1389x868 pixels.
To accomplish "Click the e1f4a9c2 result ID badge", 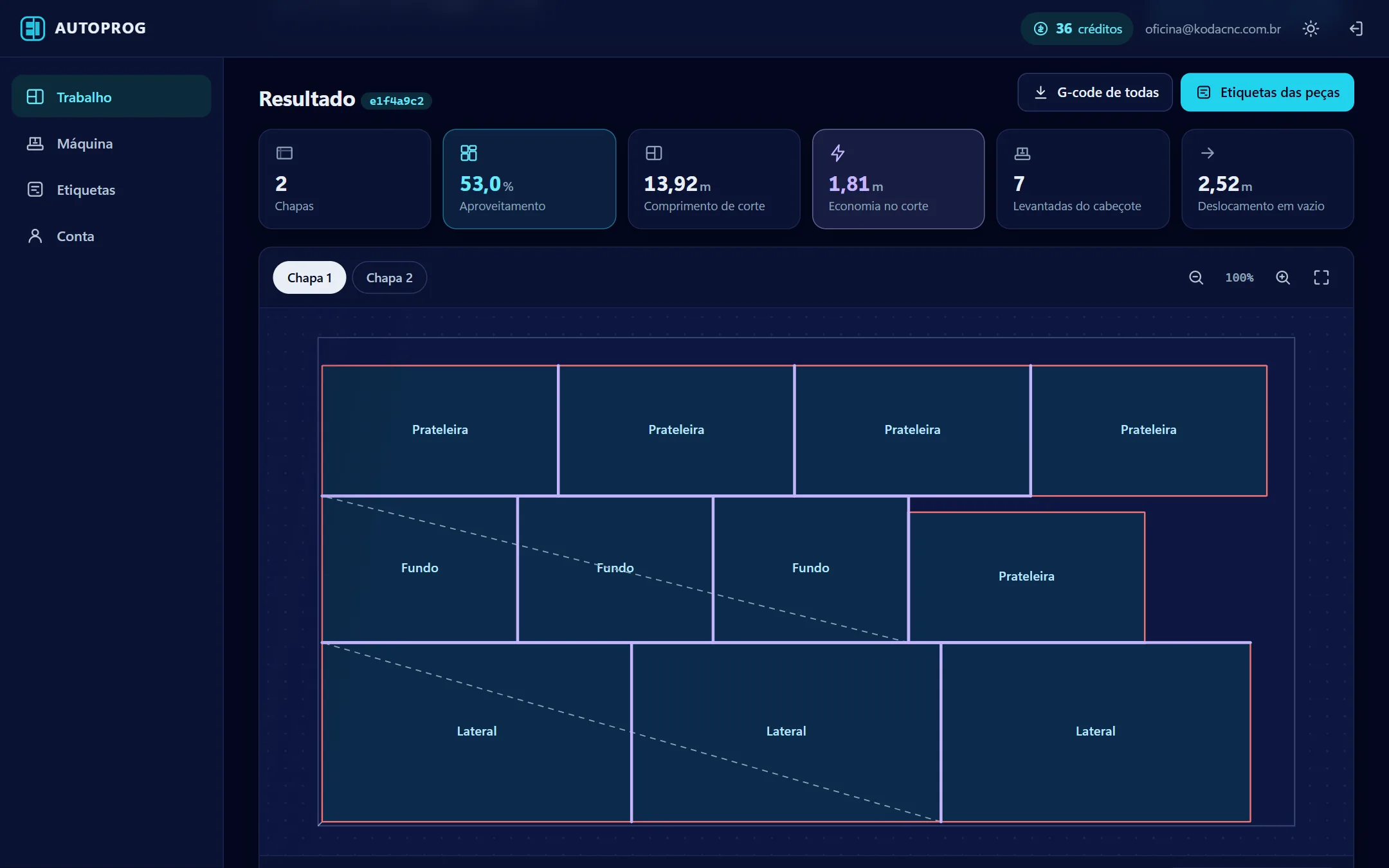I will (x=396, y=101).
